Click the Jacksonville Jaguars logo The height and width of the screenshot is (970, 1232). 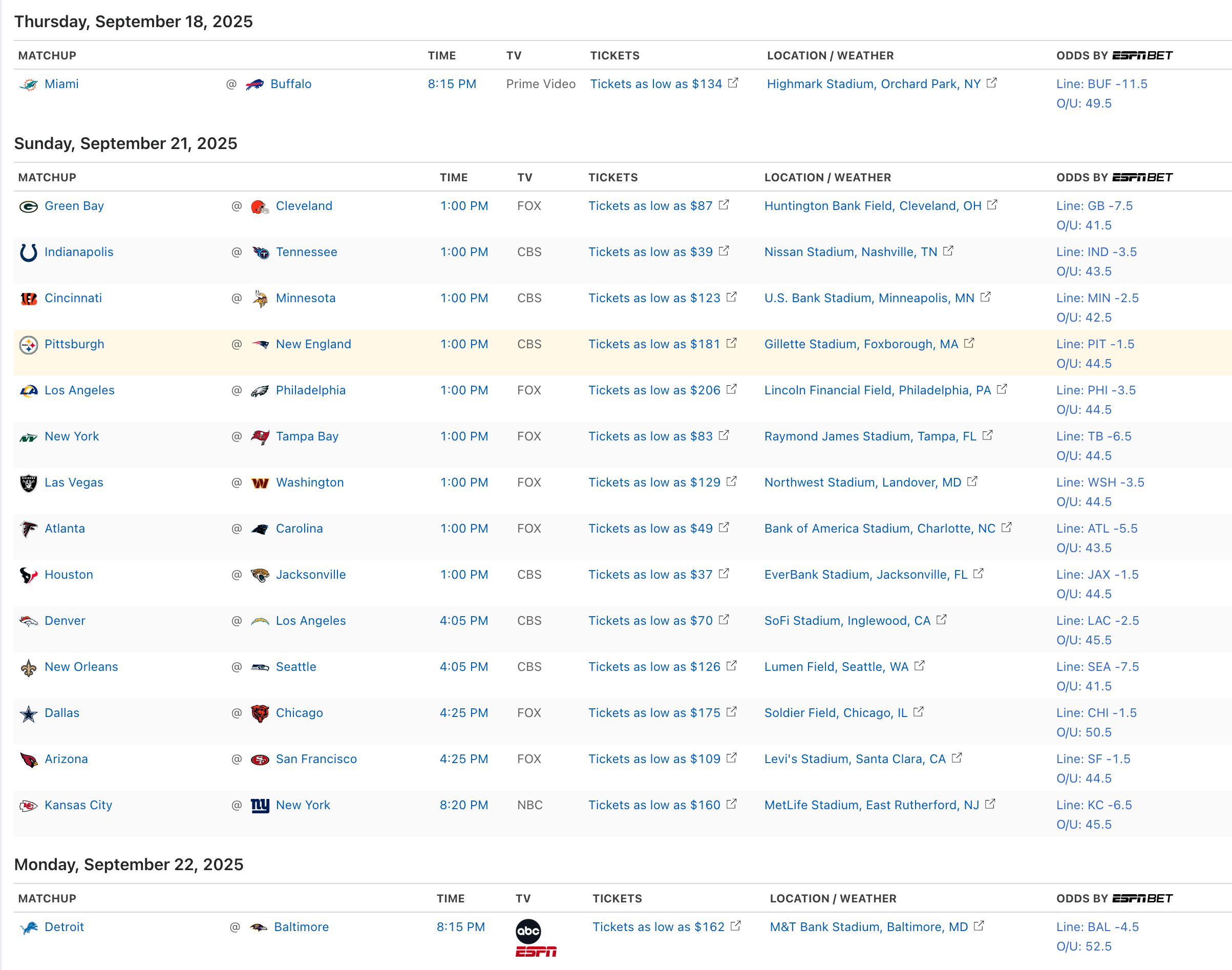(x=260, y=575)
